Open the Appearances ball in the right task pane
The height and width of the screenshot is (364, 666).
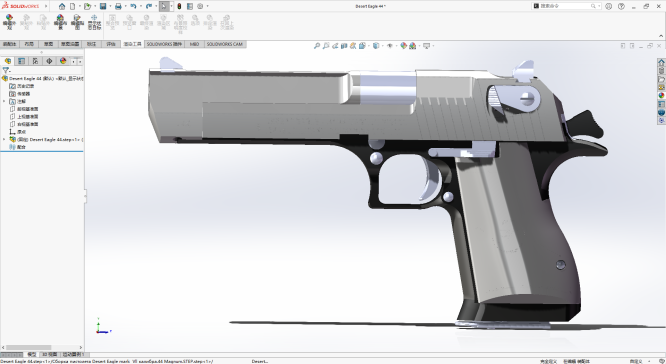click(661, 96)
